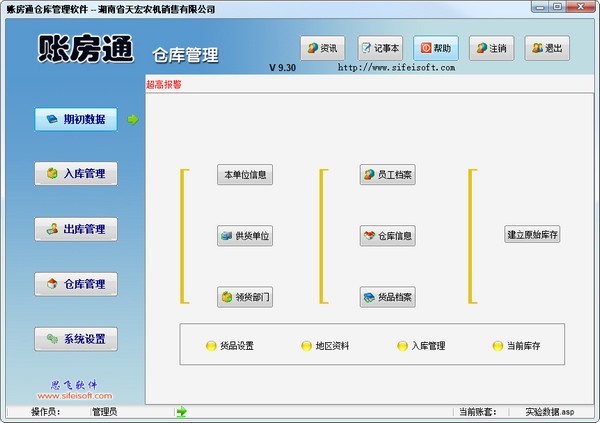This screenshot has width=600, height=423.
Task: Open 领货部门 department module
Action: click(x=245, y=297)
